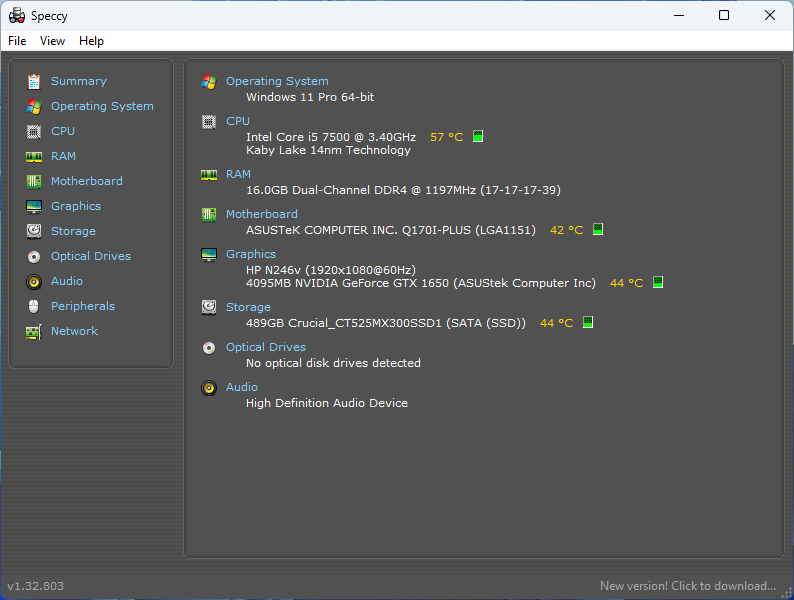The image size is (794, 600).
Task: Click the Graphics monitor icon in main panel
Action: pyautogui.click(x=209, y=255)
